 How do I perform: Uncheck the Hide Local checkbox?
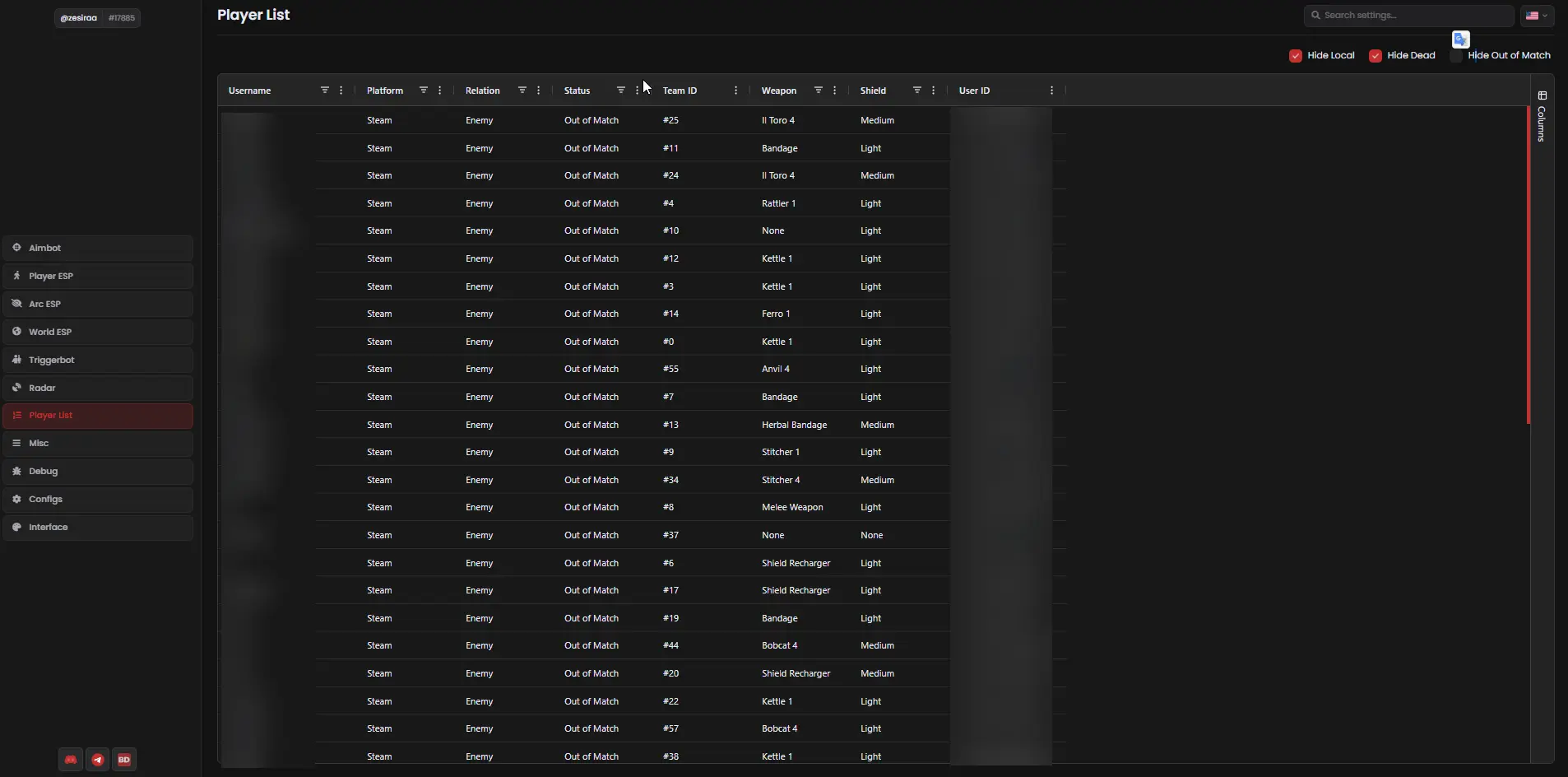click(1296, 56)
